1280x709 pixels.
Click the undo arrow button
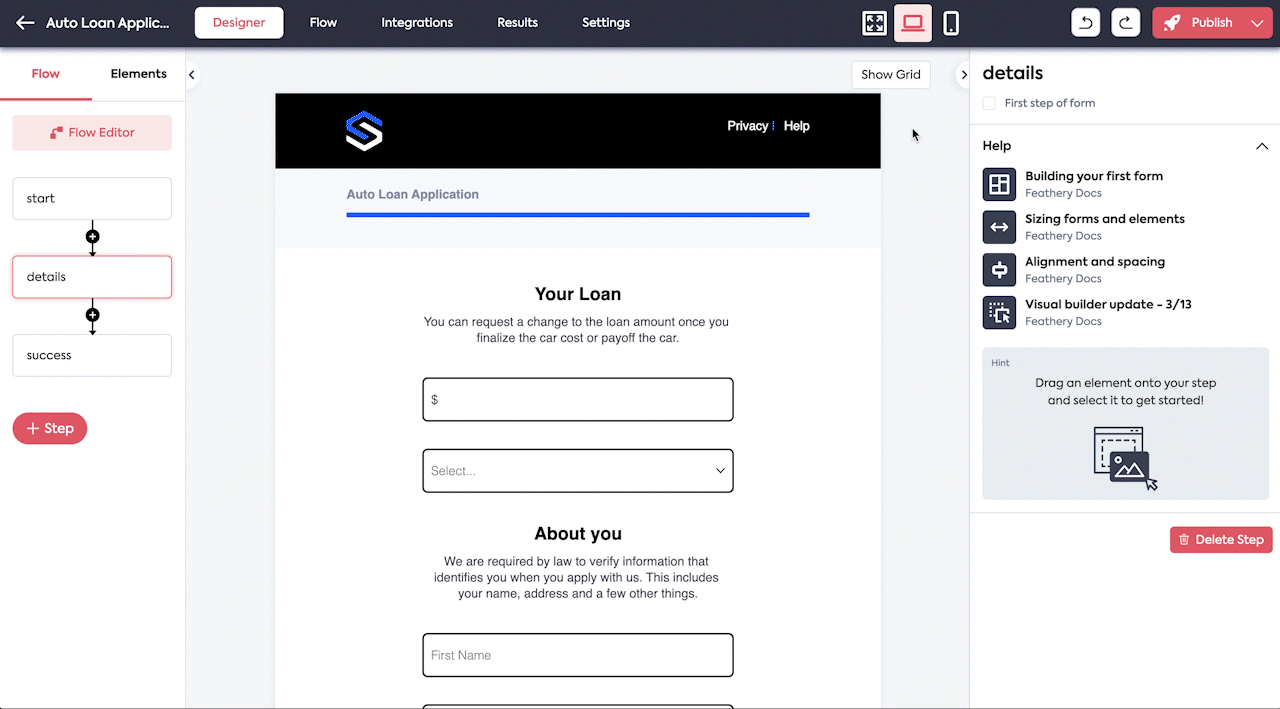(x=1086, y=23)
